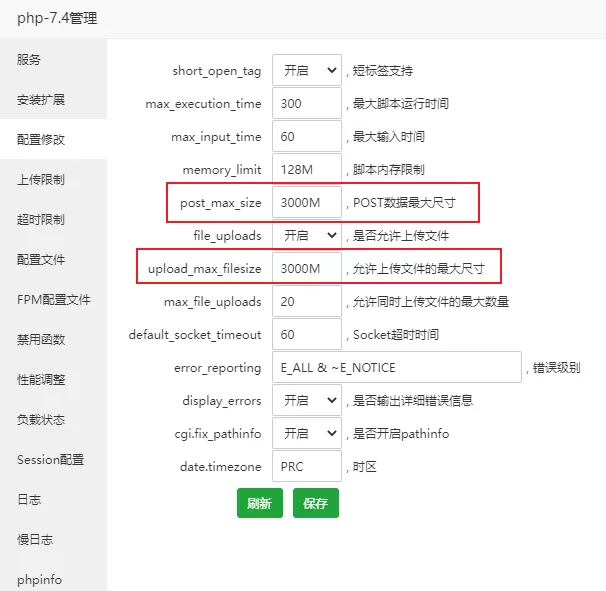Click the 是否开启pathinfo description text
This screenshot has width=606, height=591.
(x=401, y=434)
